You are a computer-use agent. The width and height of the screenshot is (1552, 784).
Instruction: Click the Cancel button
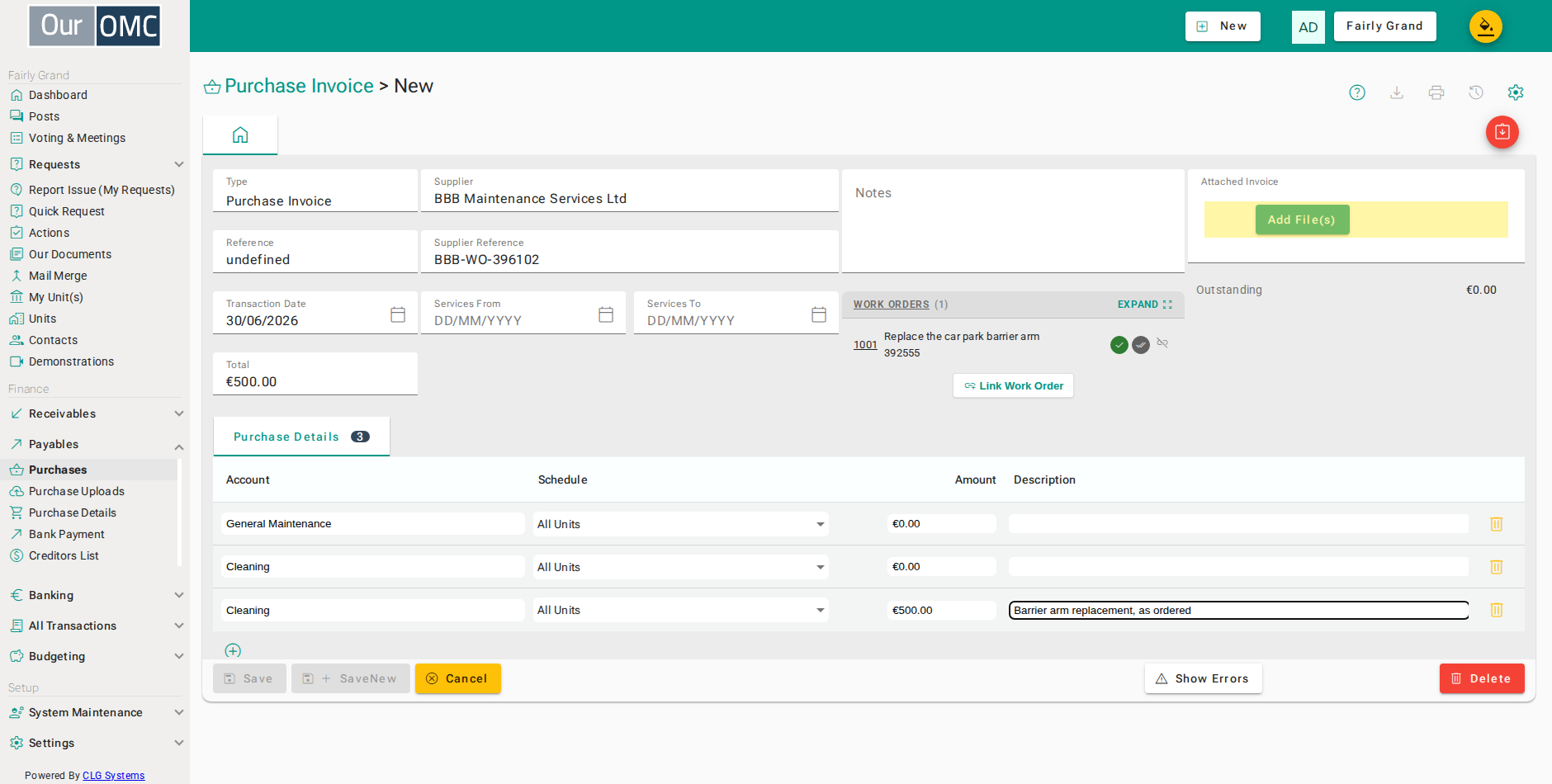[x=458, y=678]
